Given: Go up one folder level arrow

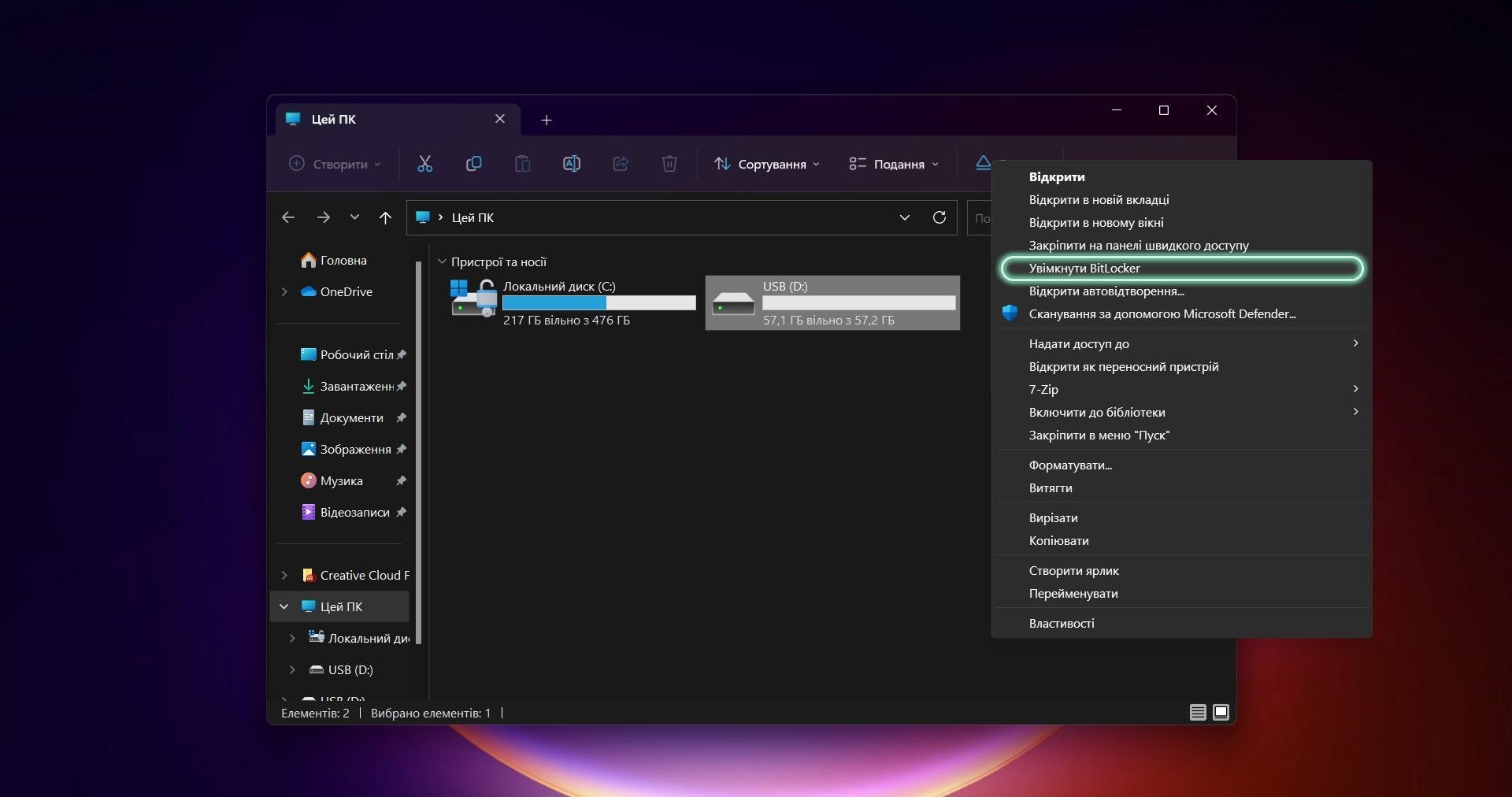Looking at the screenshot, I should point(385,218).
